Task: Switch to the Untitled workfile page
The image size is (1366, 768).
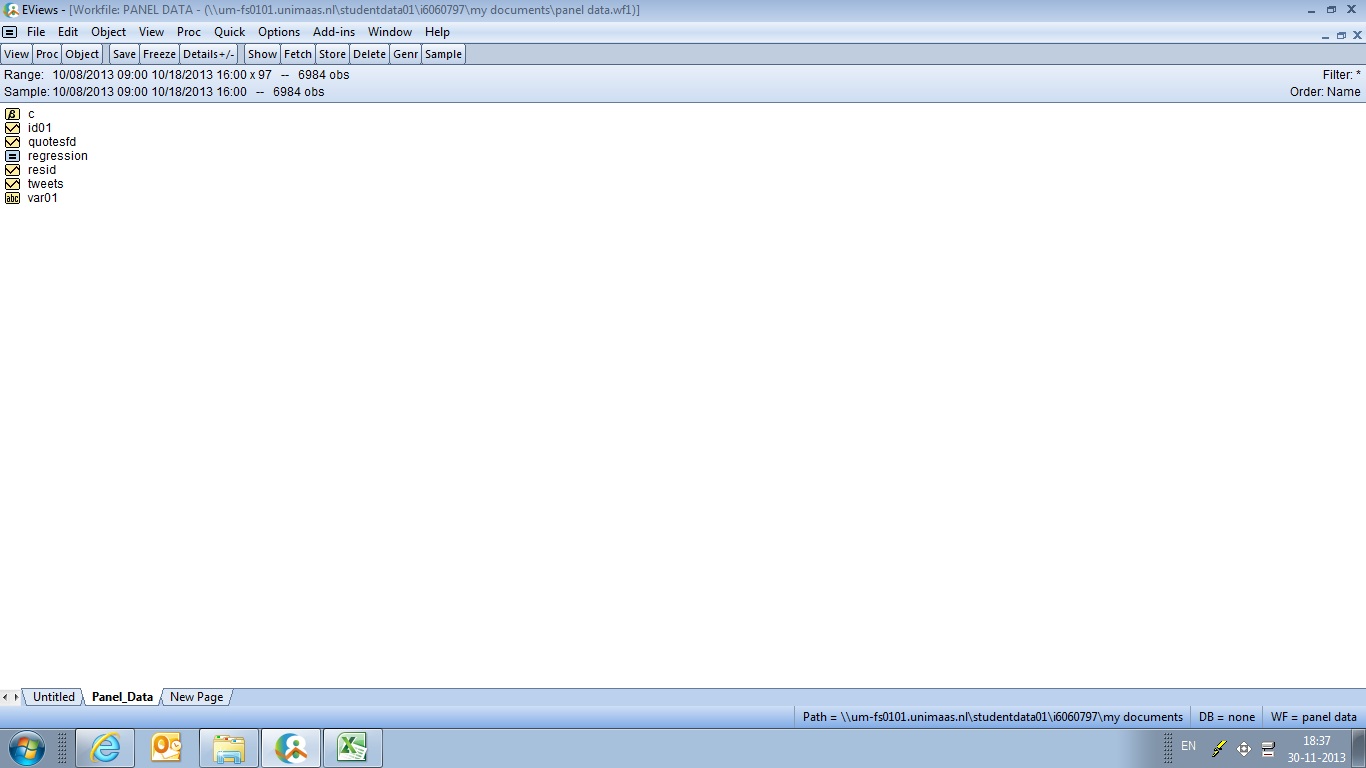Action: (x=54, y=697)
